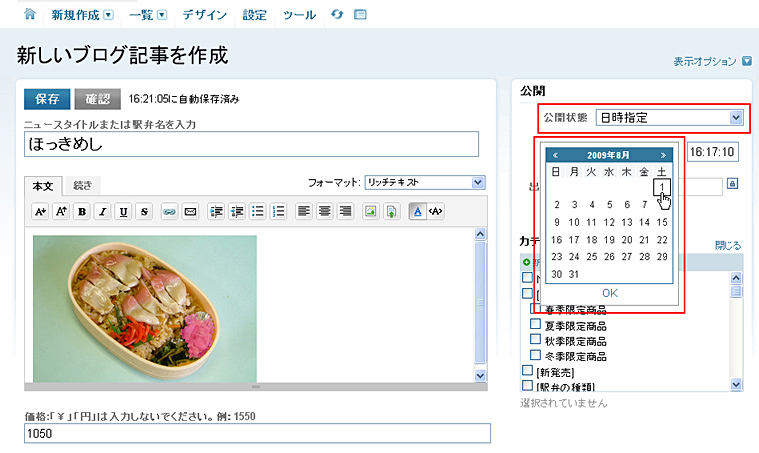Click the price input field containing 1050
The height and width of the screenshot is (453, 759).
(257, 433)
